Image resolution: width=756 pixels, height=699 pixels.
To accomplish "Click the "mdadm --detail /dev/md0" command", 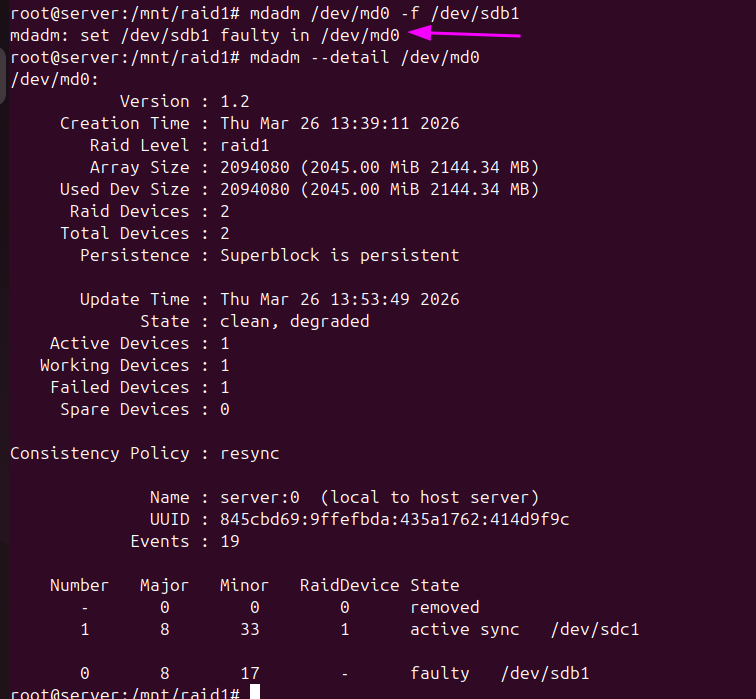I will pyautogui.click(x=365, y=57).
